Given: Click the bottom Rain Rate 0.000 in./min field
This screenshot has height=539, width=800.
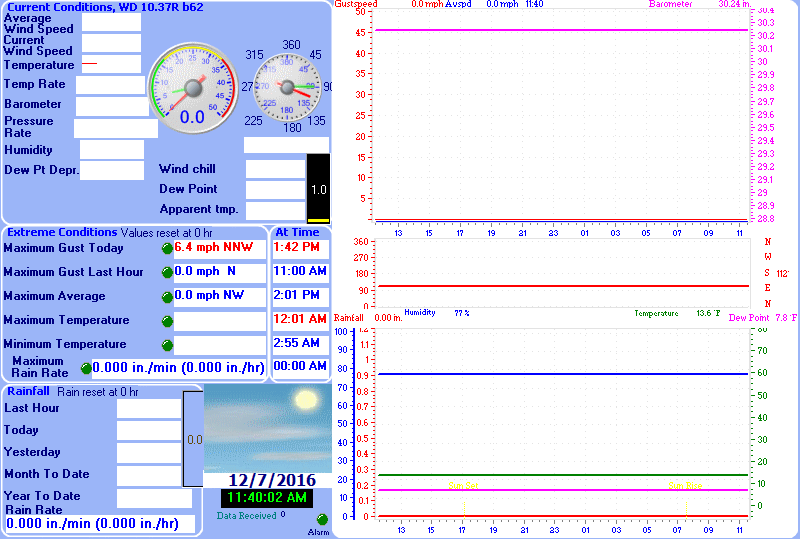Looking at the screenshot, I should point(100,524).
